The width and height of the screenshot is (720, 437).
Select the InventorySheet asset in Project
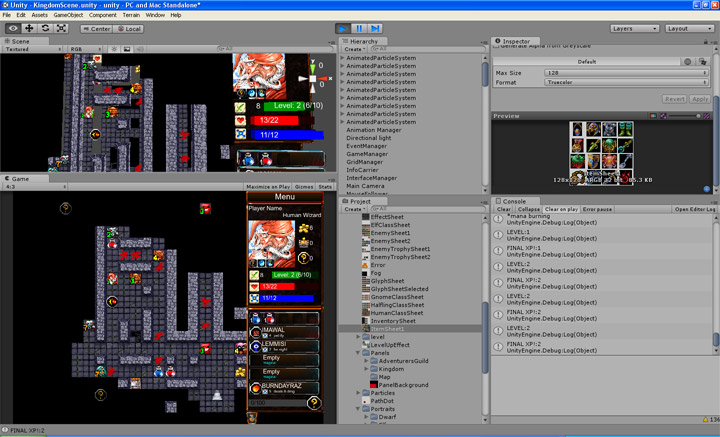tap(393, 321)
